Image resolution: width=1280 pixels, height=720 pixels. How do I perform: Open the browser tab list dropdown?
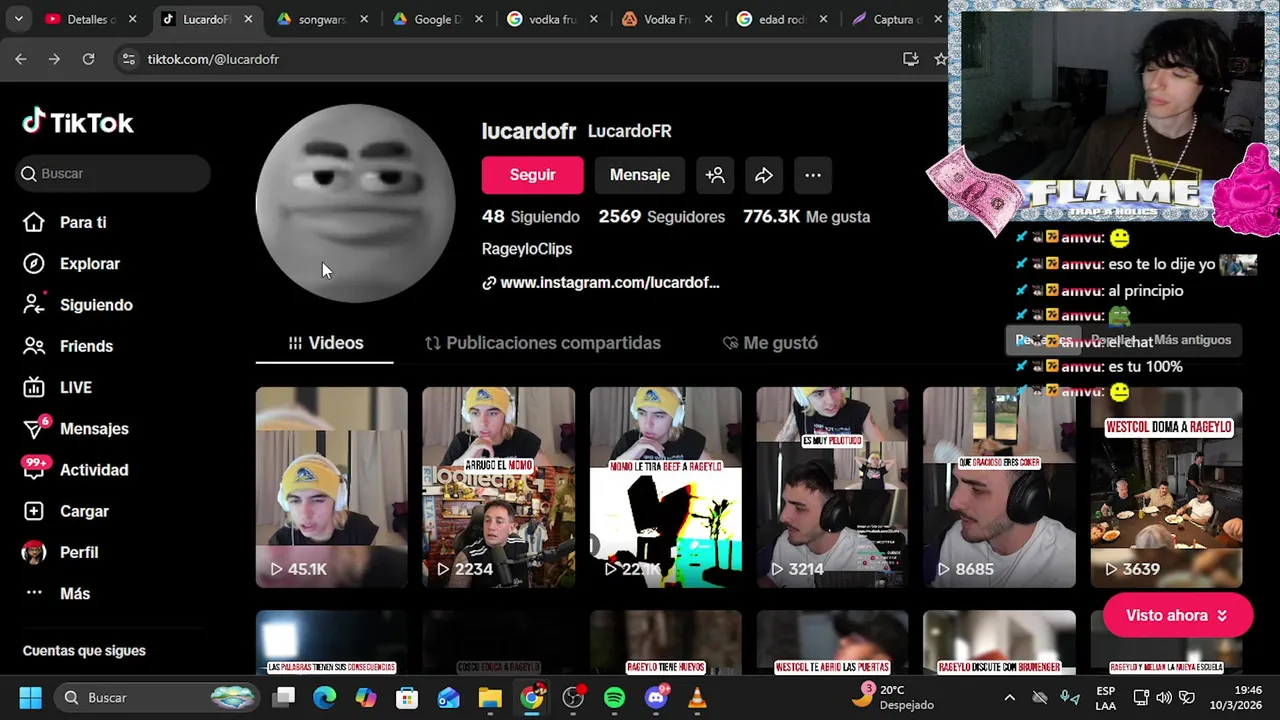[18, 19]
